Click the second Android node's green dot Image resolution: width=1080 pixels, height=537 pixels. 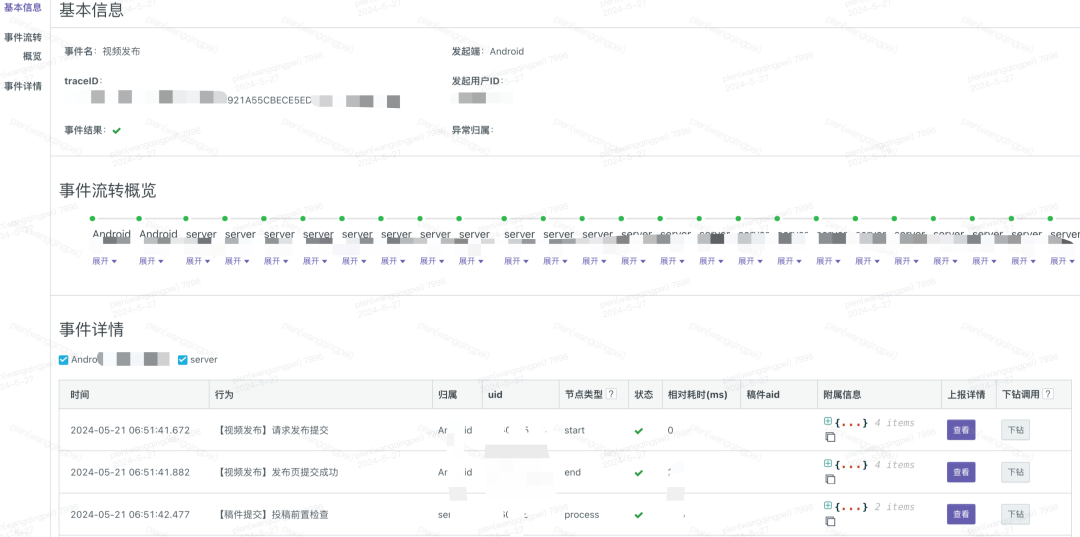138,218
